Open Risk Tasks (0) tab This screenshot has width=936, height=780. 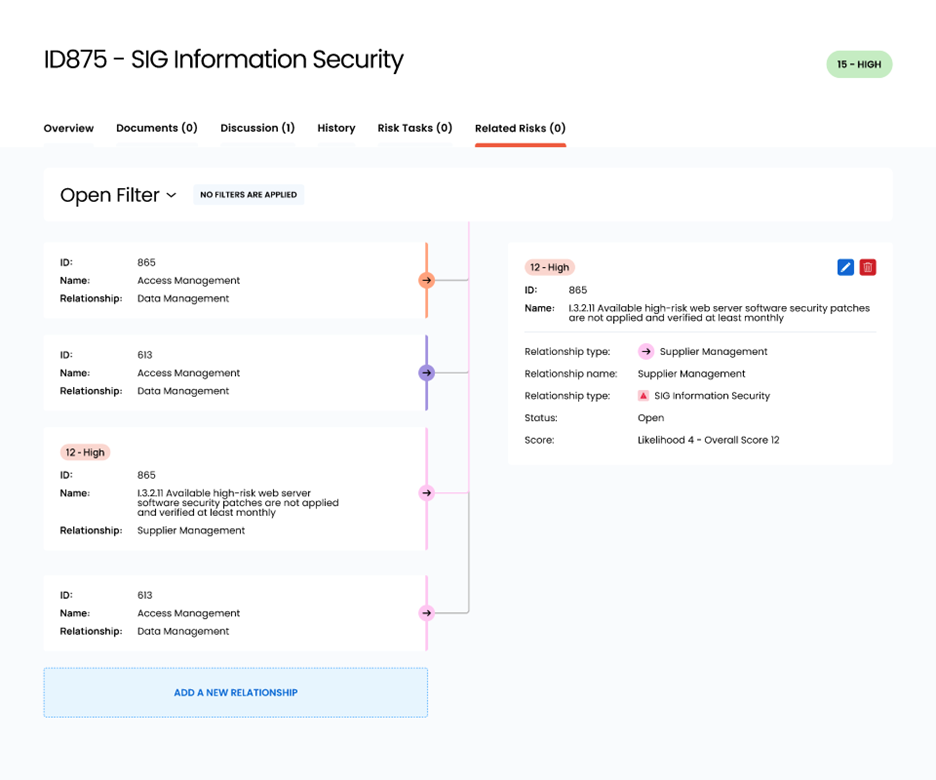(x=415, y=128)
